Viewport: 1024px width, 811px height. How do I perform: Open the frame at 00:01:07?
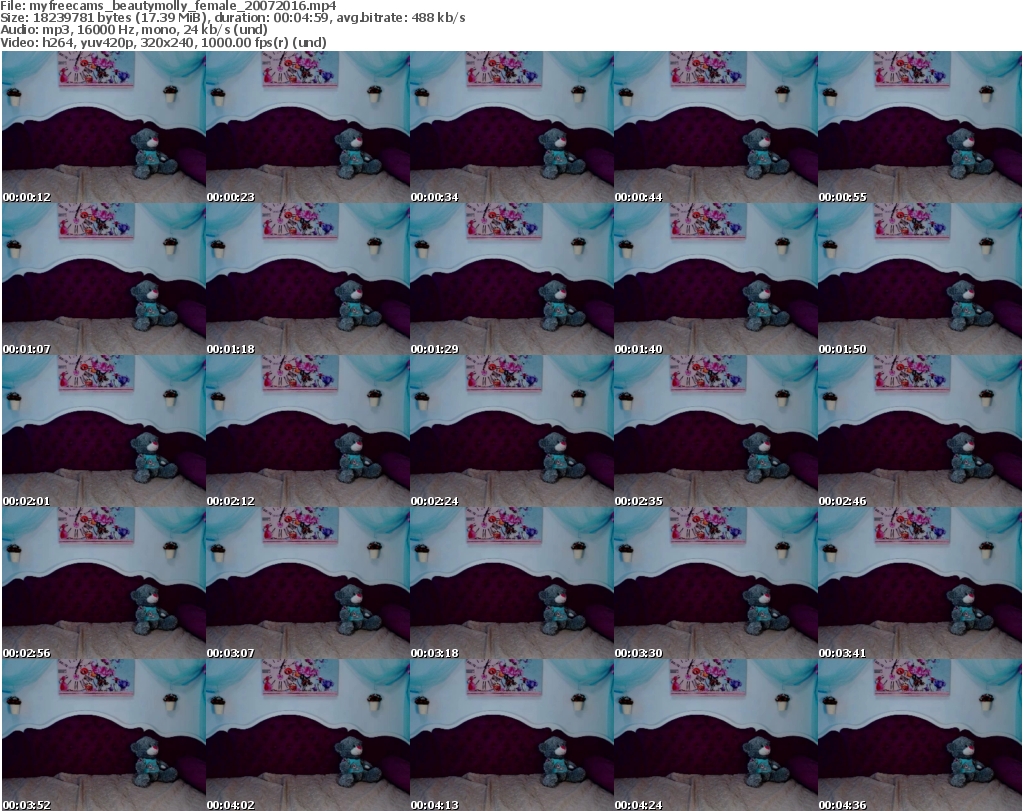coord(104,279)
